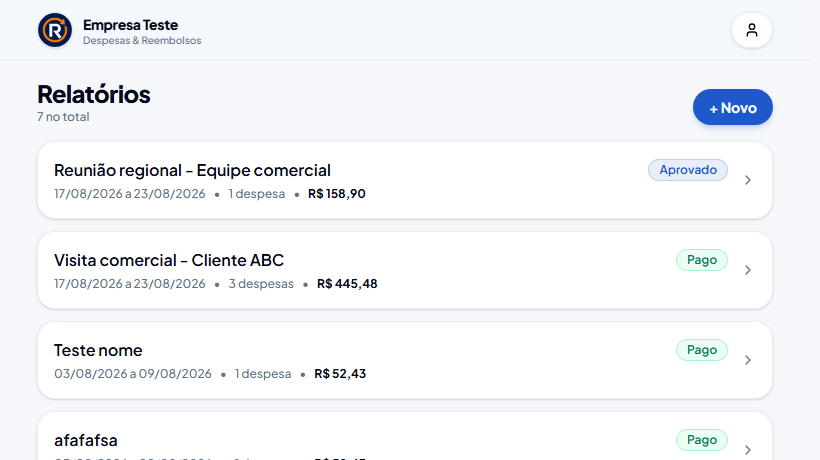The width and height of the screenshot is (820, 460).
Task: Open chevron for Reunião regional report
Action: point(748,180)
